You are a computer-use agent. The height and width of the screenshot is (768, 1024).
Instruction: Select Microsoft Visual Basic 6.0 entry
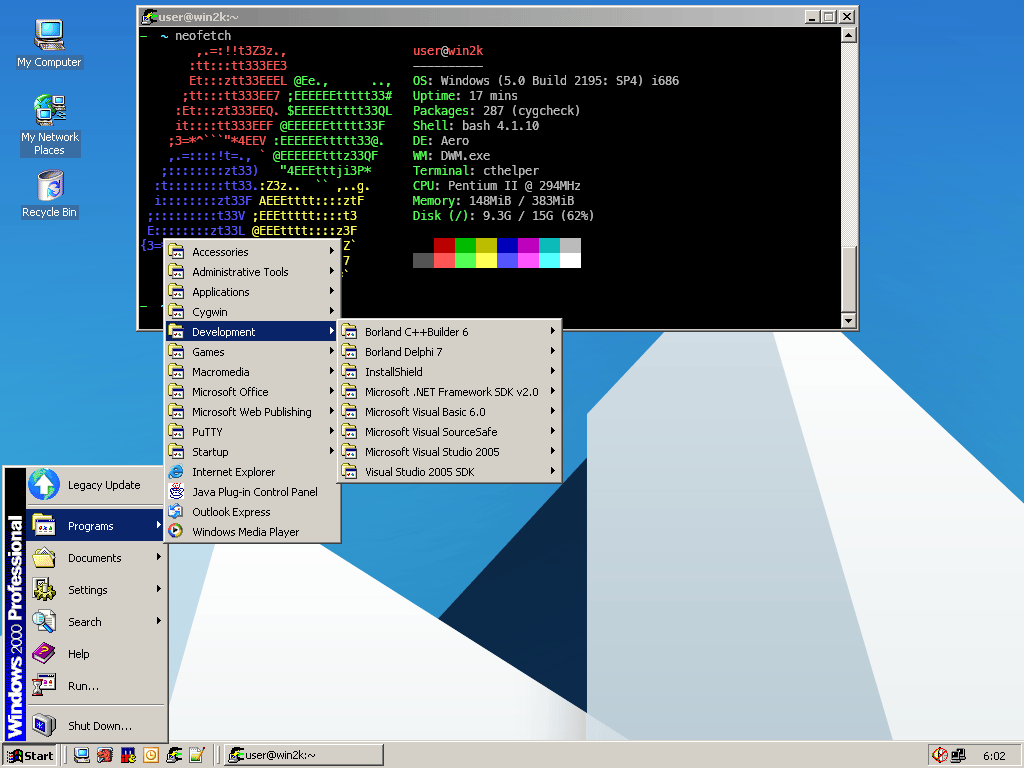pos(449,411)
